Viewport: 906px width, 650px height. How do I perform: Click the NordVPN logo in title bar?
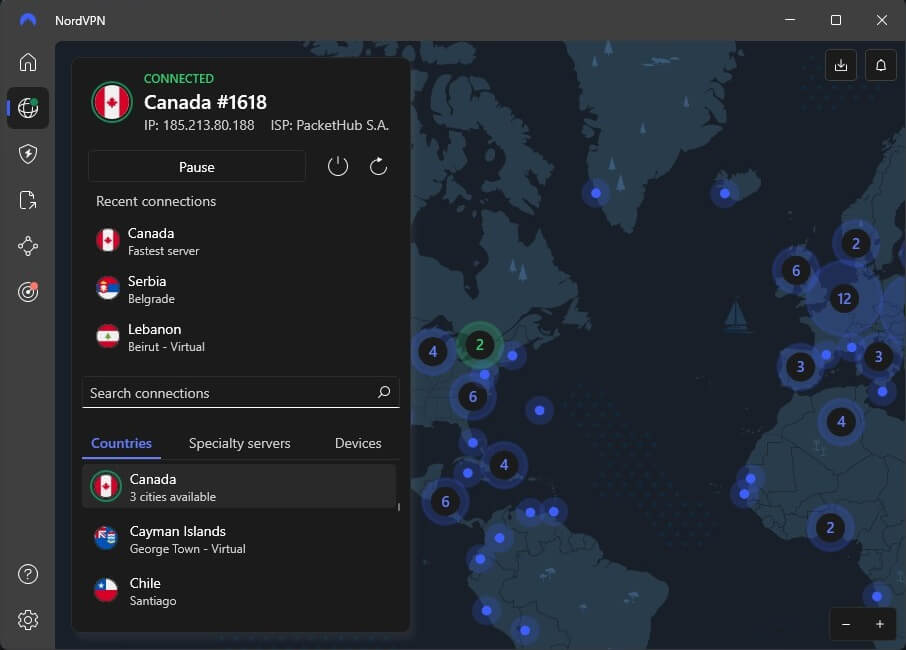[28, 20]
